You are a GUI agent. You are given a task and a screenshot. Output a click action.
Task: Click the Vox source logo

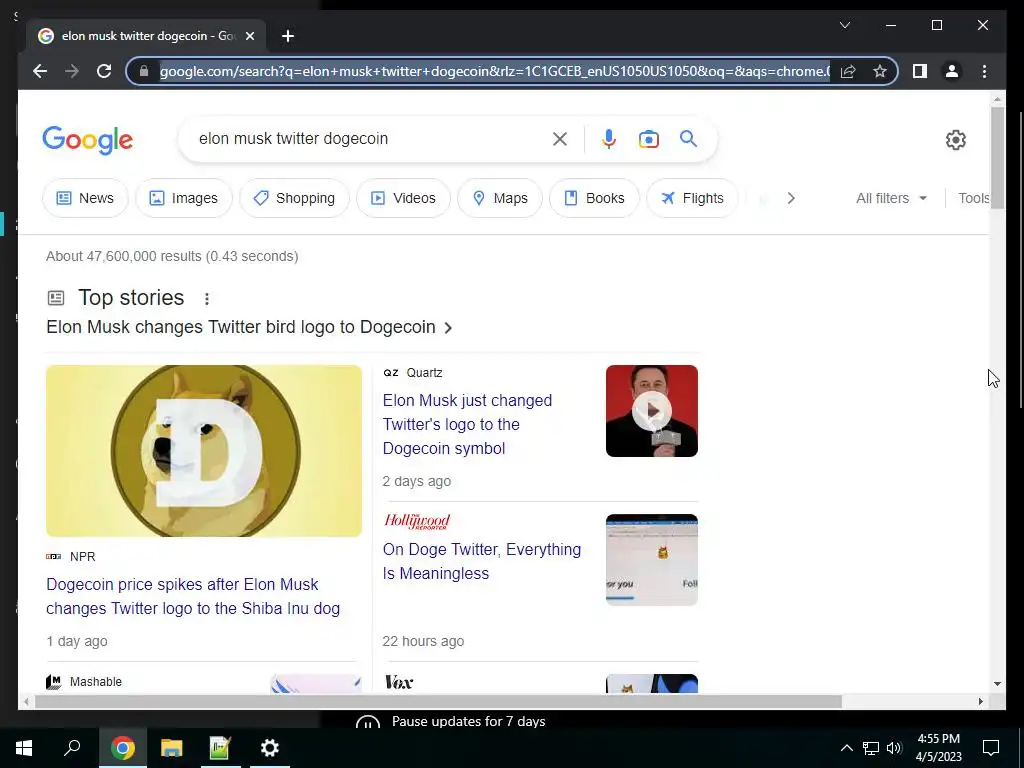399,682
